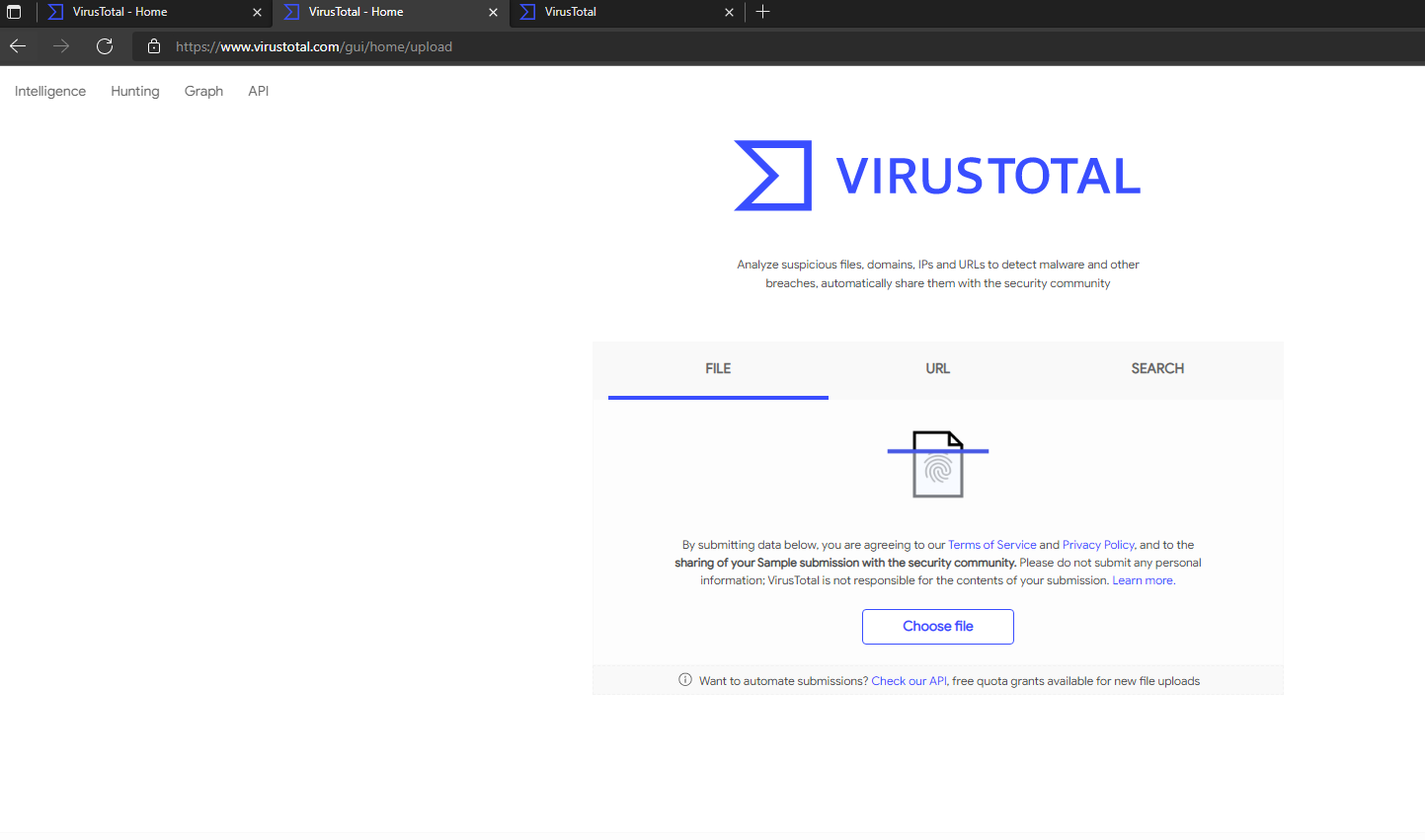
Task: Click the fingerprint file upload icon
Action: pyautogui.click(x=938, y=464)
